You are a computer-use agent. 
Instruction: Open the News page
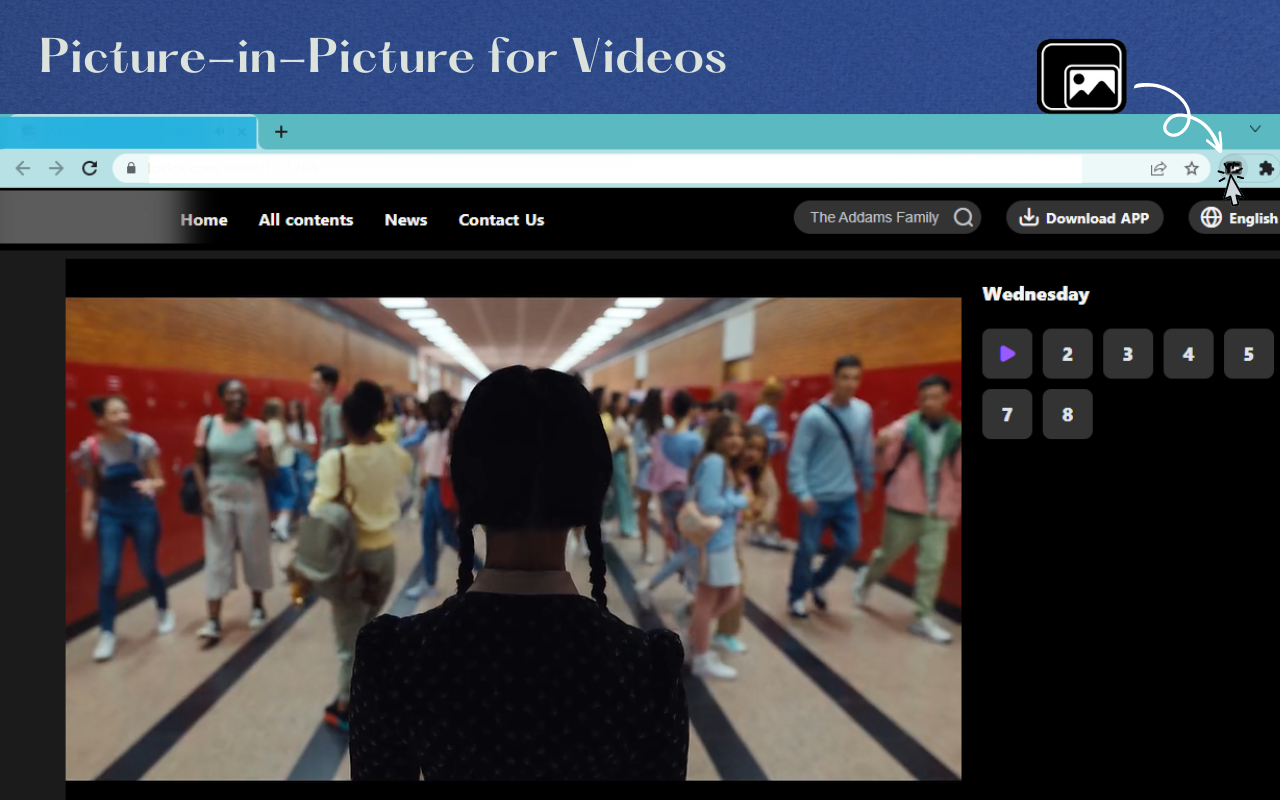point(406,220)
